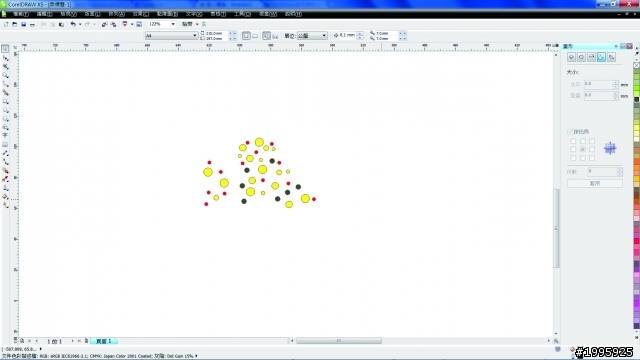The image size is (640, 360).
Task: Open the units dropdown on property bar
Action: coord(324,36)
